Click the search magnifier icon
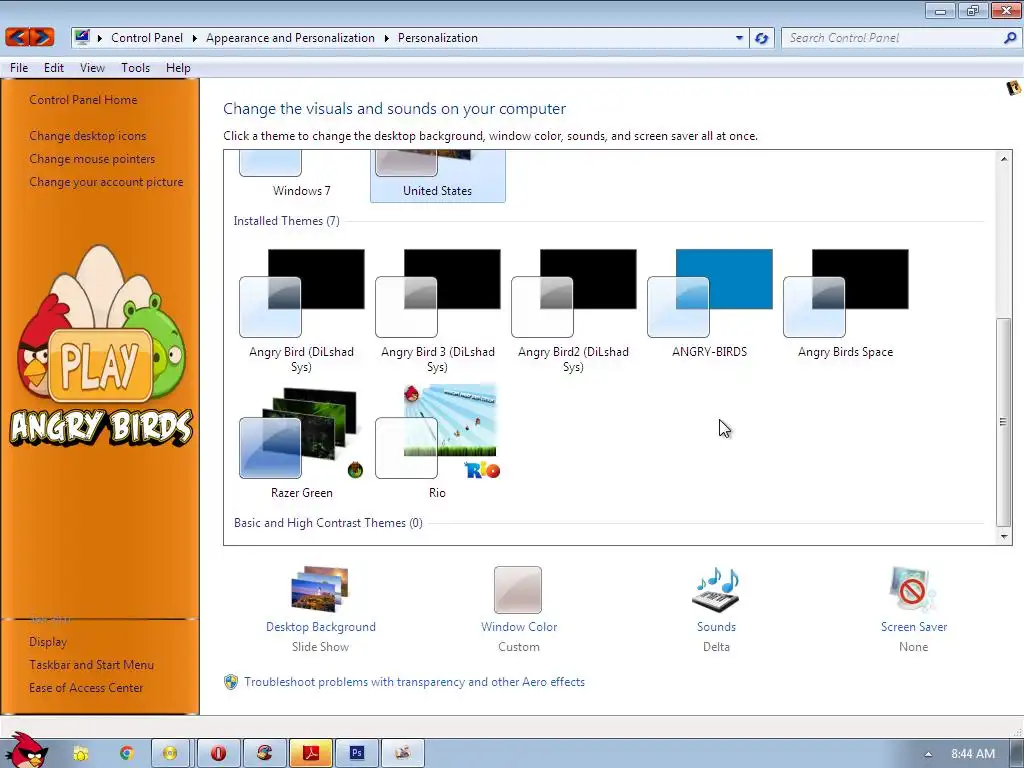Screen dimensions: 1024x768 (x=1010, y=38)
